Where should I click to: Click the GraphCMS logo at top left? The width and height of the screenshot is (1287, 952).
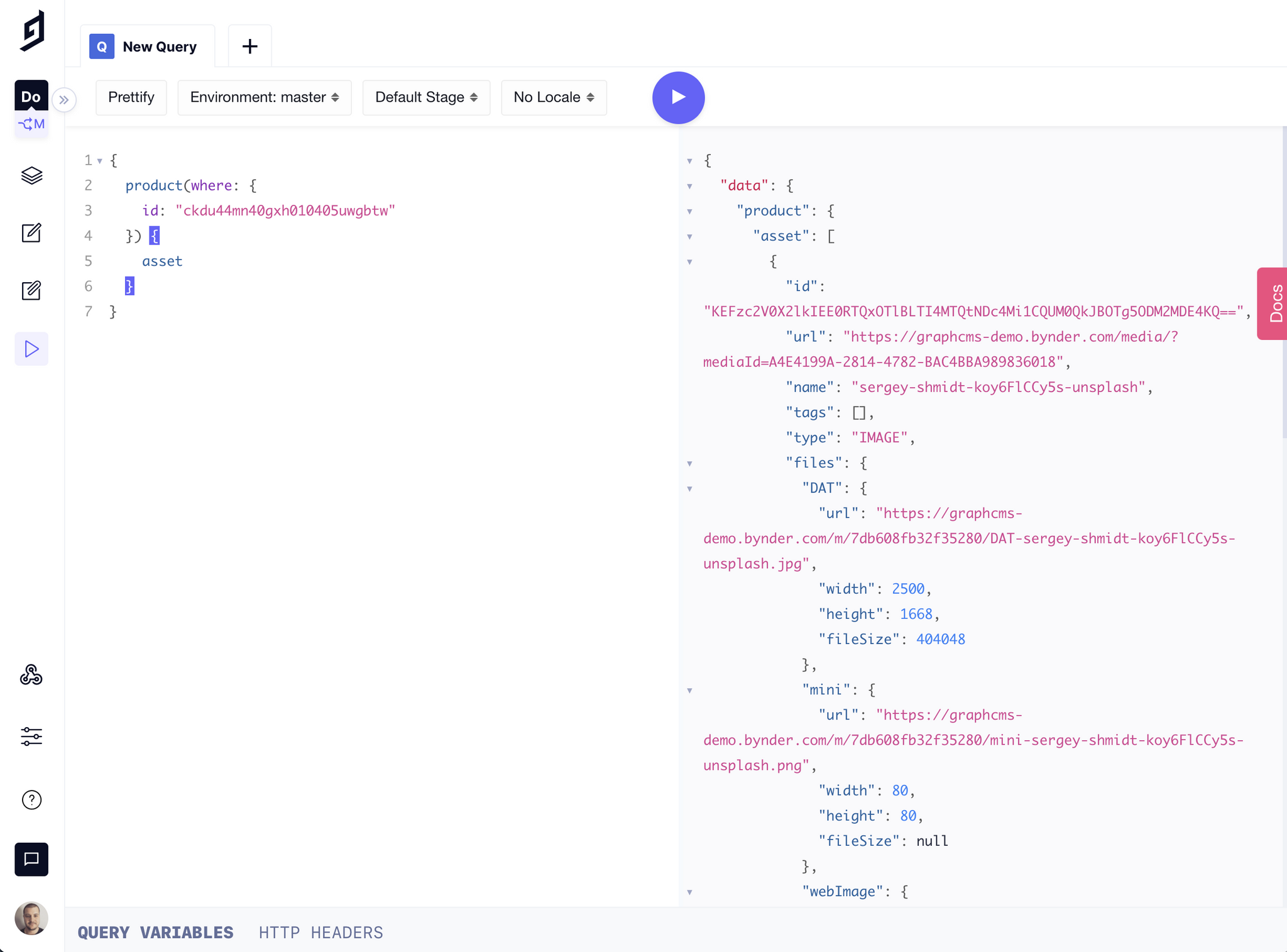pos(32,30)
